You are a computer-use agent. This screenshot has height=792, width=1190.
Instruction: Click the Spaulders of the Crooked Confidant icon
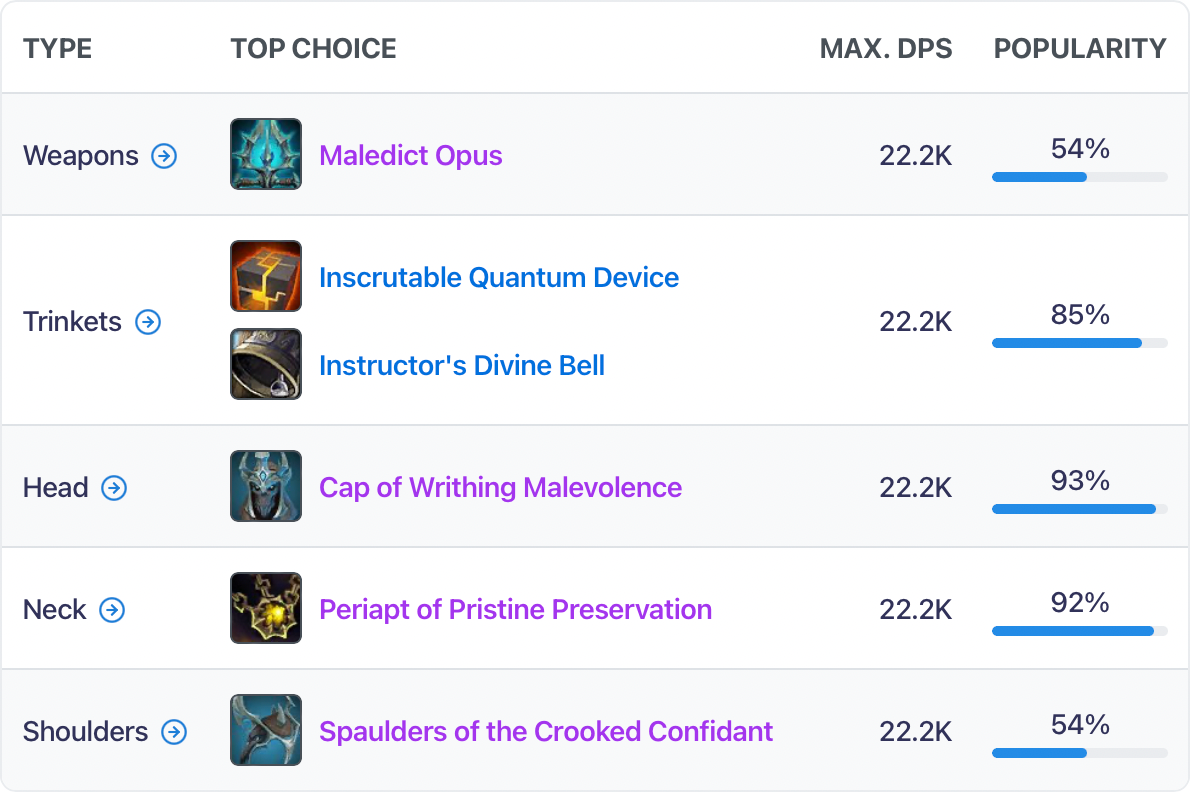(265, 731)
